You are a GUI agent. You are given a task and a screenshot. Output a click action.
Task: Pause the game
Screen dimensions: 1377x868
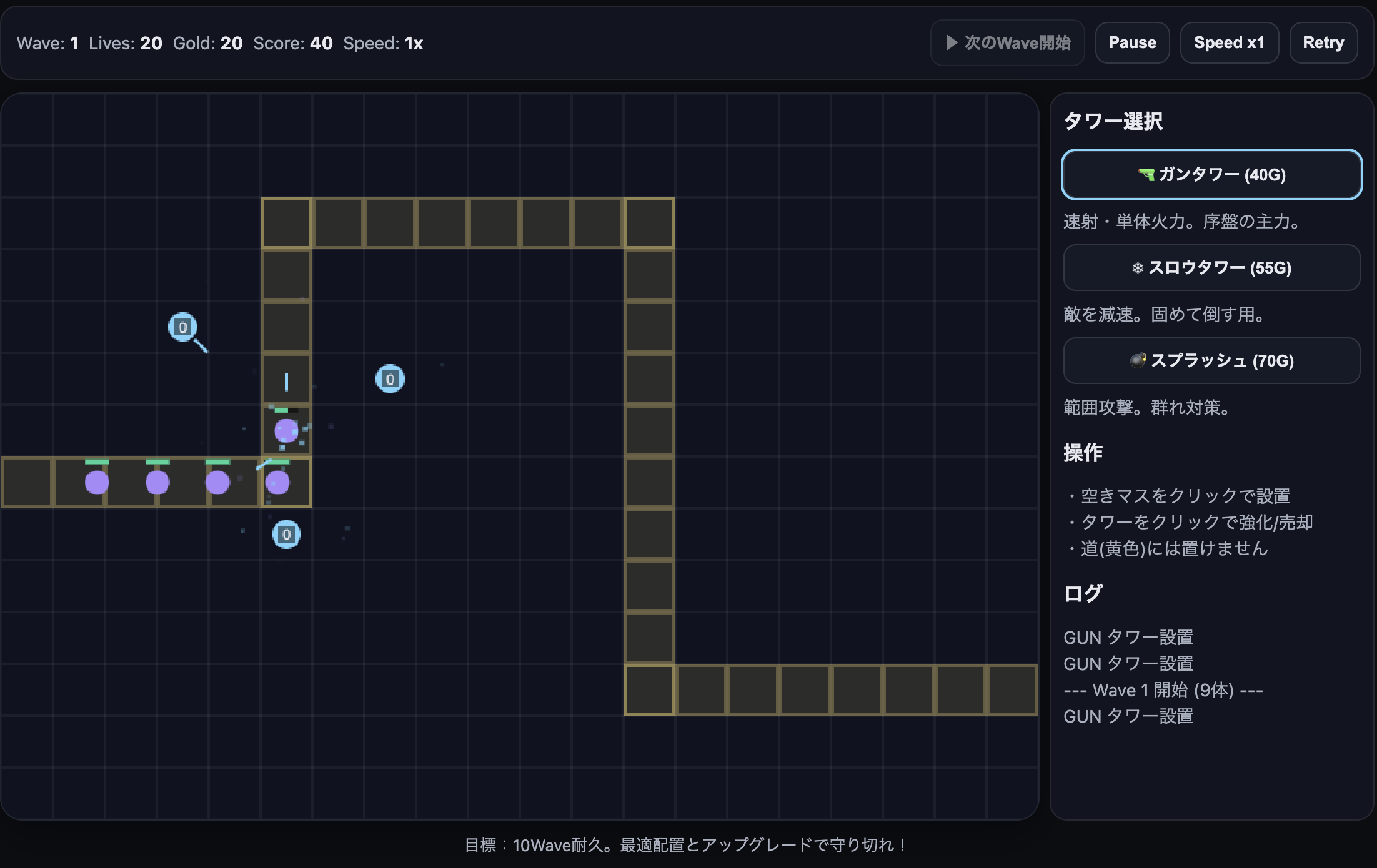[x=1131, y=43]
